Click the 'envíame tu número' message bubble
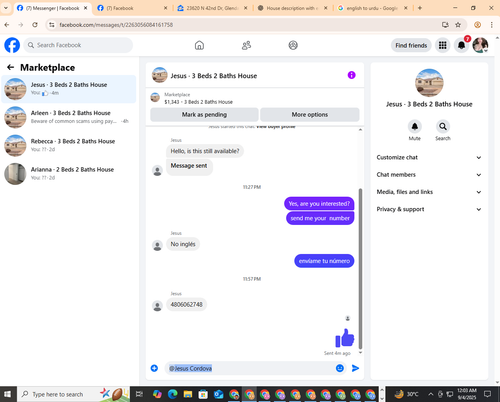500x402 pixels. coord(324,261)
